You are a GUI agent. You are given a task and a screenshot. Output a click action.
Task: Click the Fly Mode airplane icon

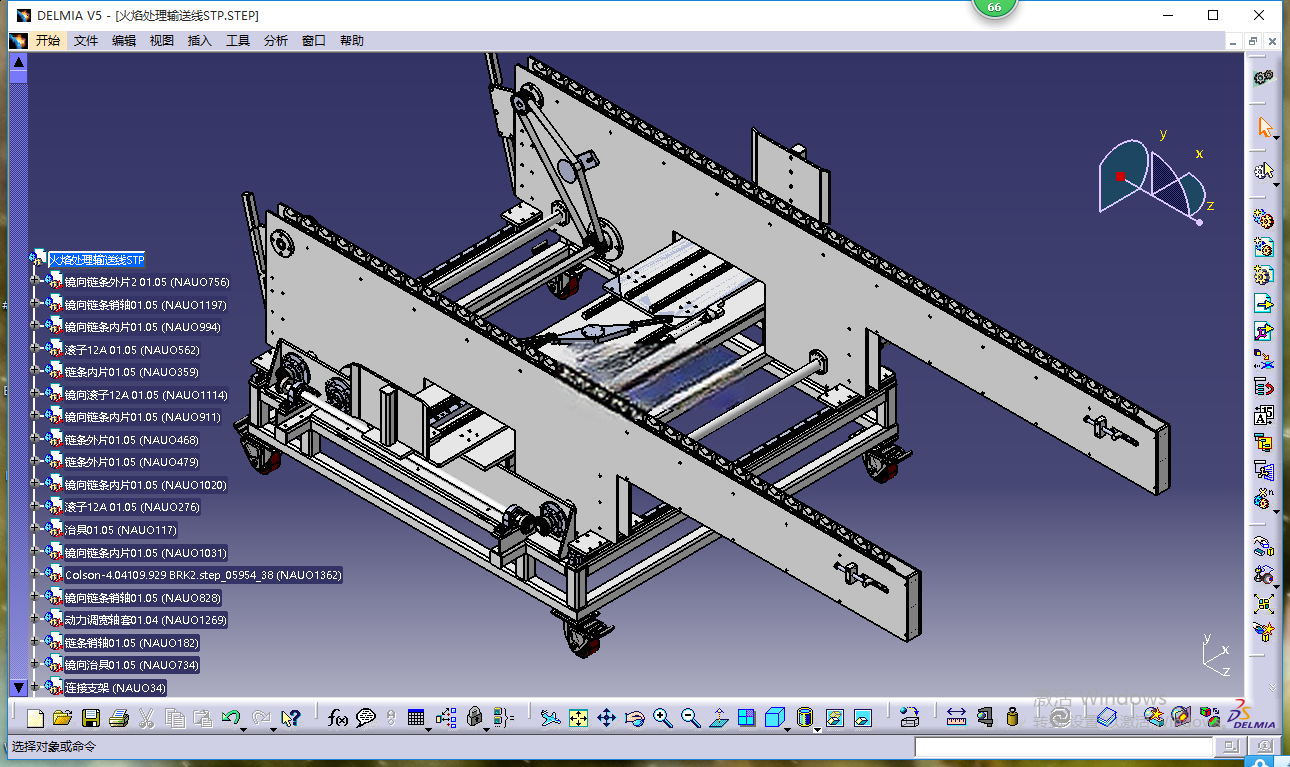(x=549, y=717)
